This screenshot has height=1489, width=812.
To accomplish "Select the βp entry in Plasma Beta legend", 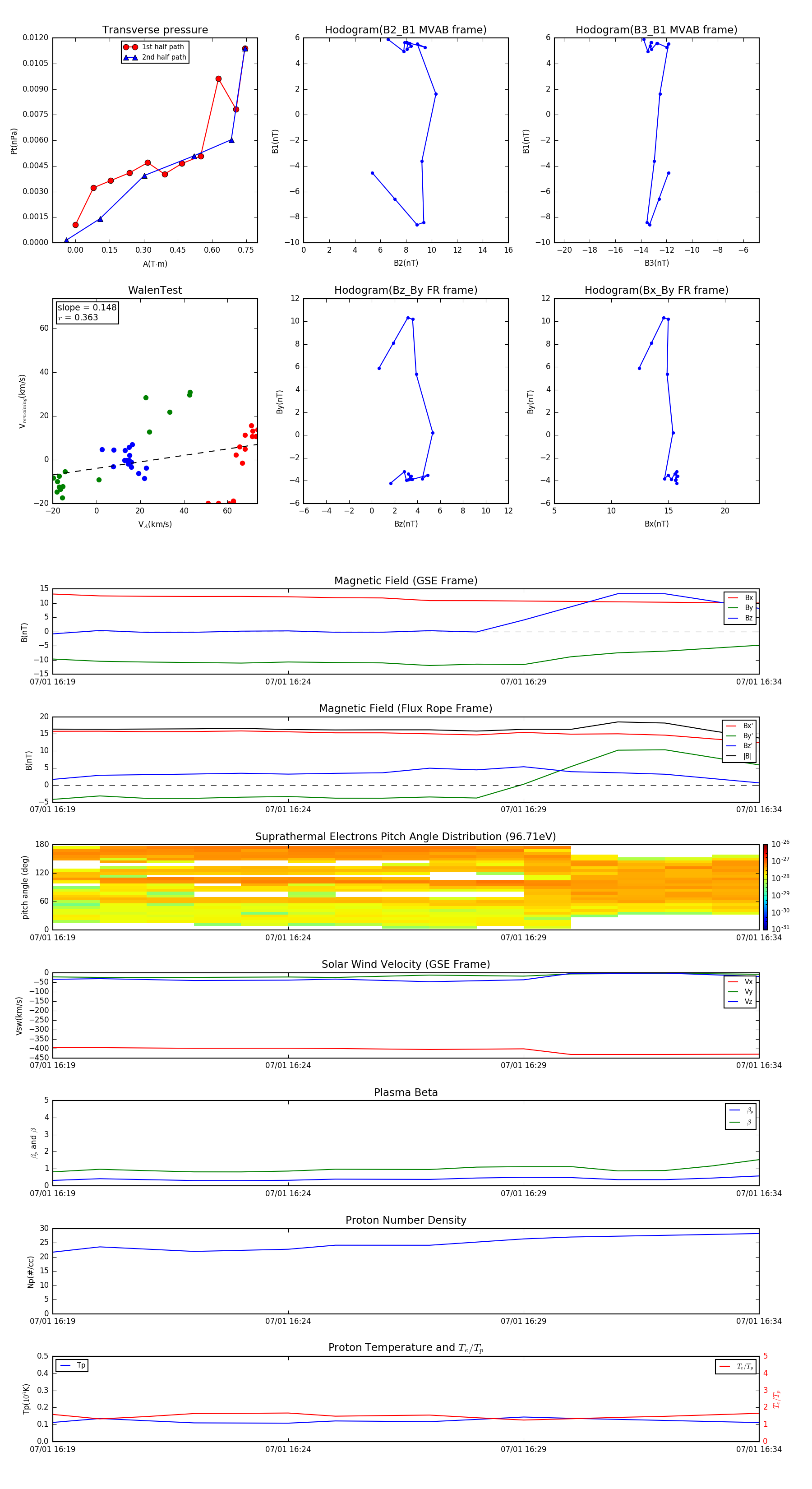I will tap(741, 1110).
